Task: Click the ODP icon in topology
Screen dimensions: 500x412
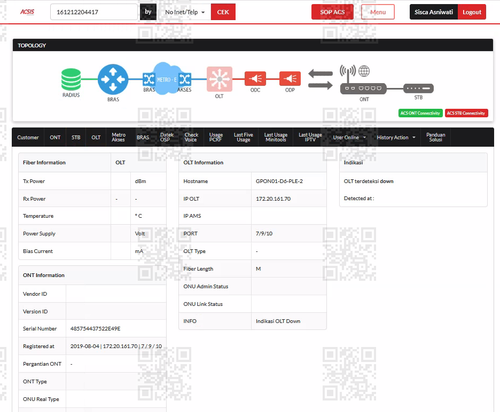Action: 290,79
